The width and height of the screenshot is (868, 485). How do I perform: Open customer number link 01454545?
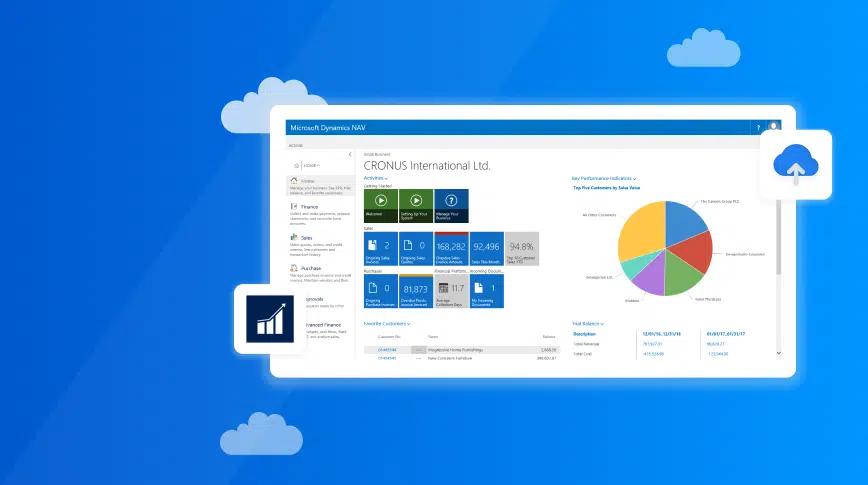tap(387, 358)
